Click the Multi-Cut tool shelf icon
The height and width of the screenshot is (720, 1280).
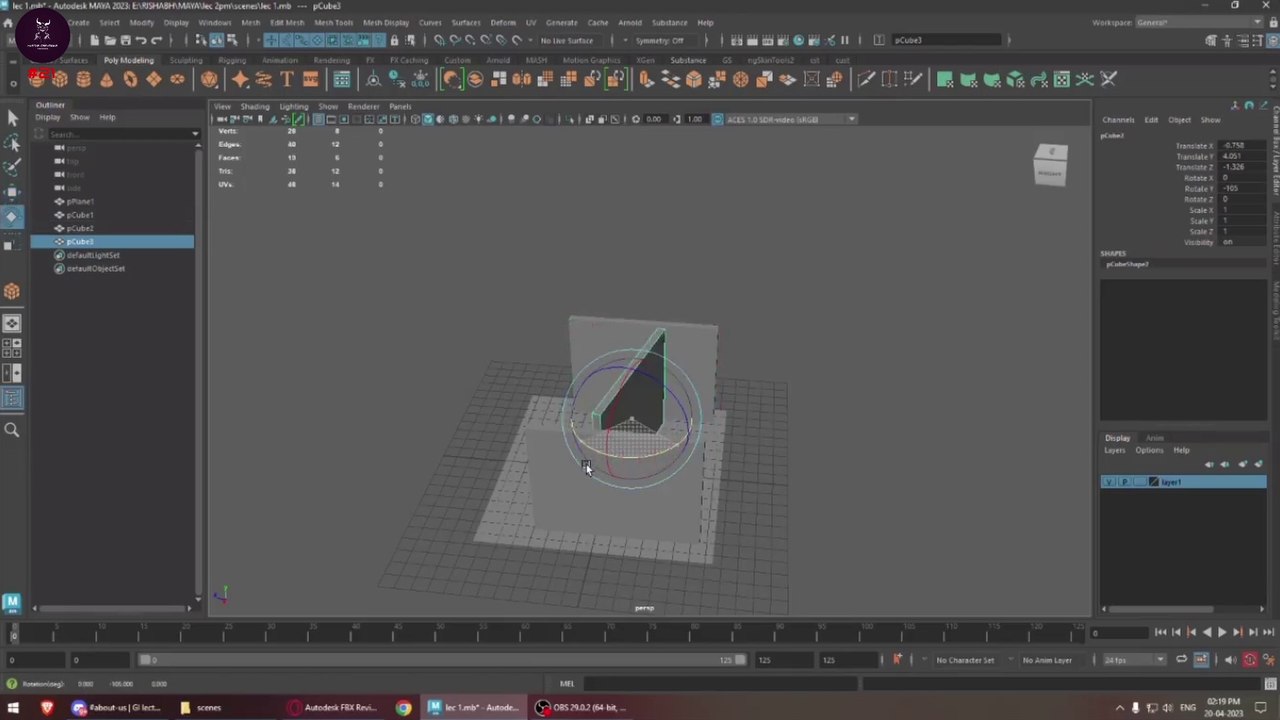tap(866, 80)
